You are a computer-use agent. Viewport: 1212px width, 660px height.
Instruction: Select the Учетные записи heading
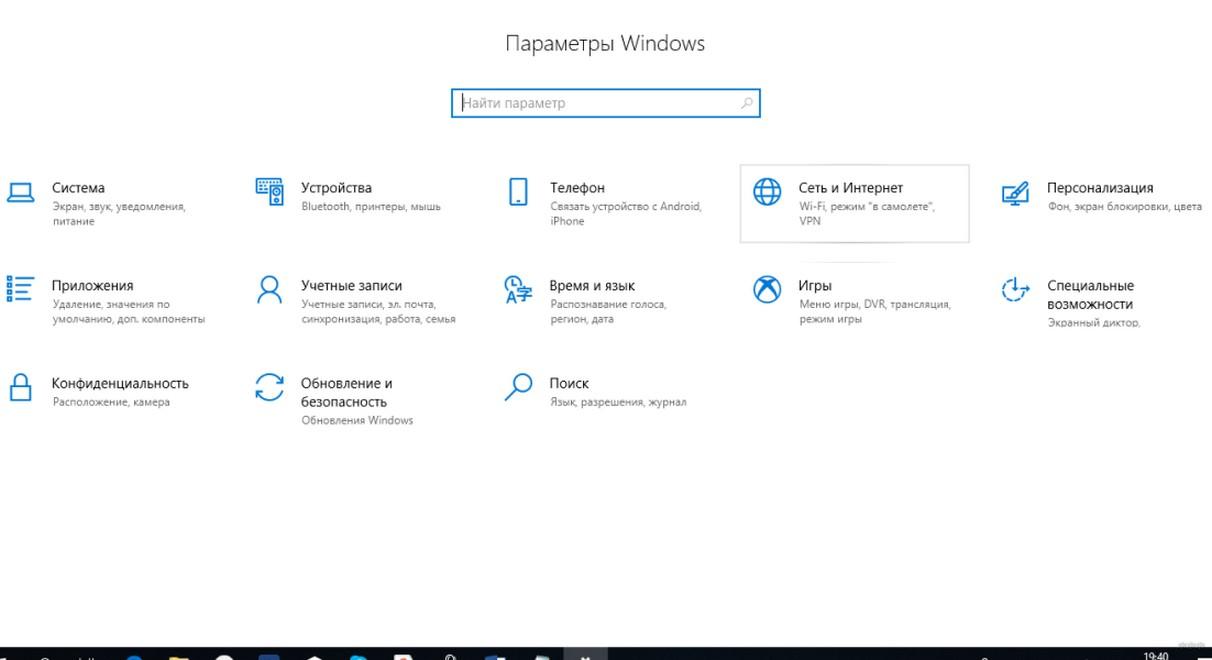pos(352,286)
